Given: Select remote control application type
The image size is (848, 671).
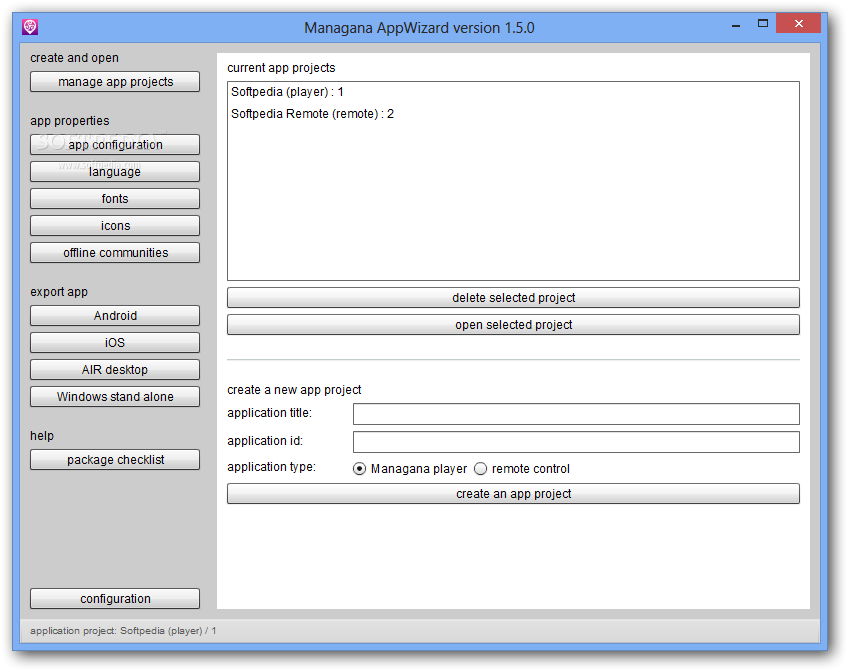Looking at the screenshot, I should point(522,469).
